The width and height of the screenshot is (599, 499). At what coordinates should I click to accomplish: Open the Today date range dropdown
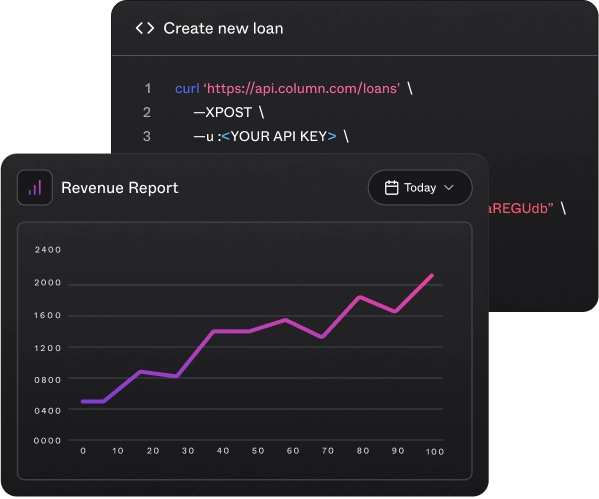coord(420,188)
